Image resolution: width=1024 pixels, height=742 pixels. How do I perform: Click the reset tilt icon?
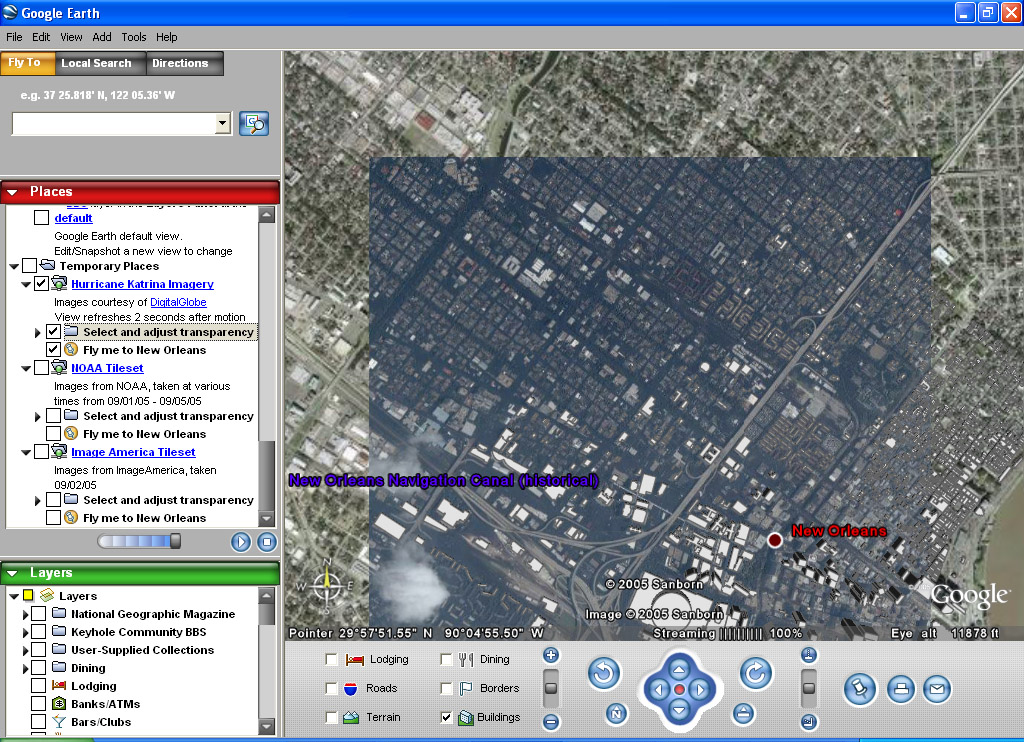pyautogui.click(x=743, y=713)
